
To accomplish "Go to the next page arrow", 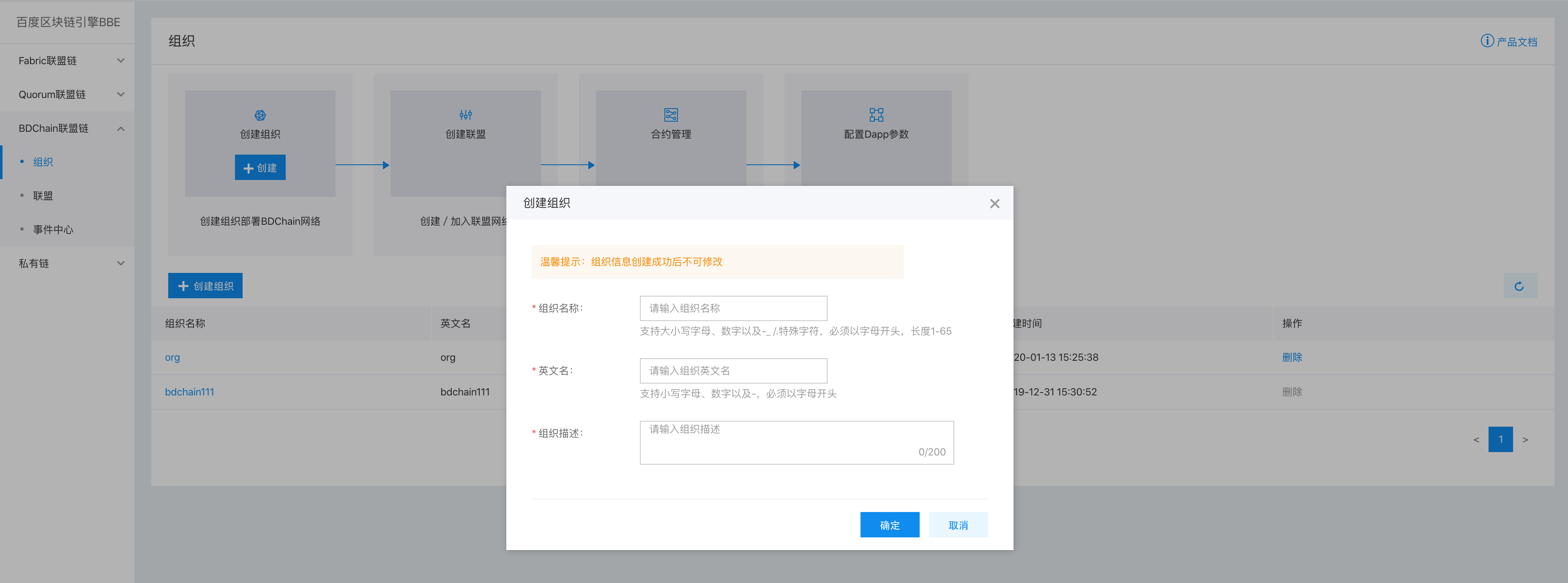I will [x=1525, y=439].
